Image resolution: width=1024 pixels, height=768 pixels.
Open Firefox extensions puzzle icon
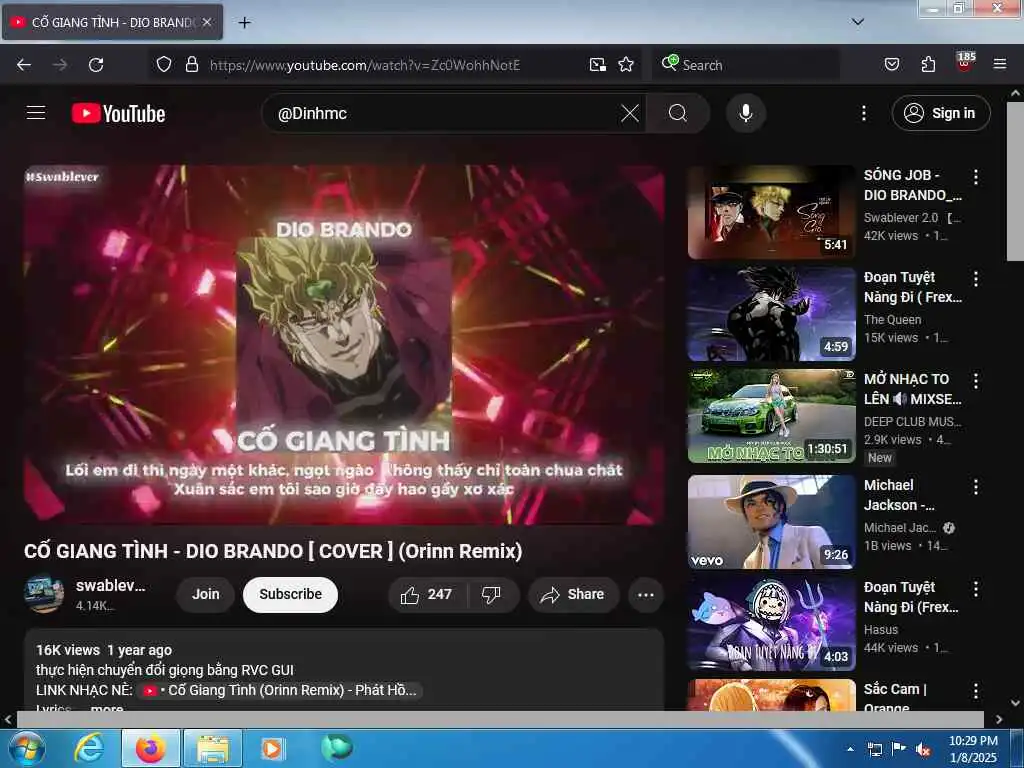pos(928,64)
